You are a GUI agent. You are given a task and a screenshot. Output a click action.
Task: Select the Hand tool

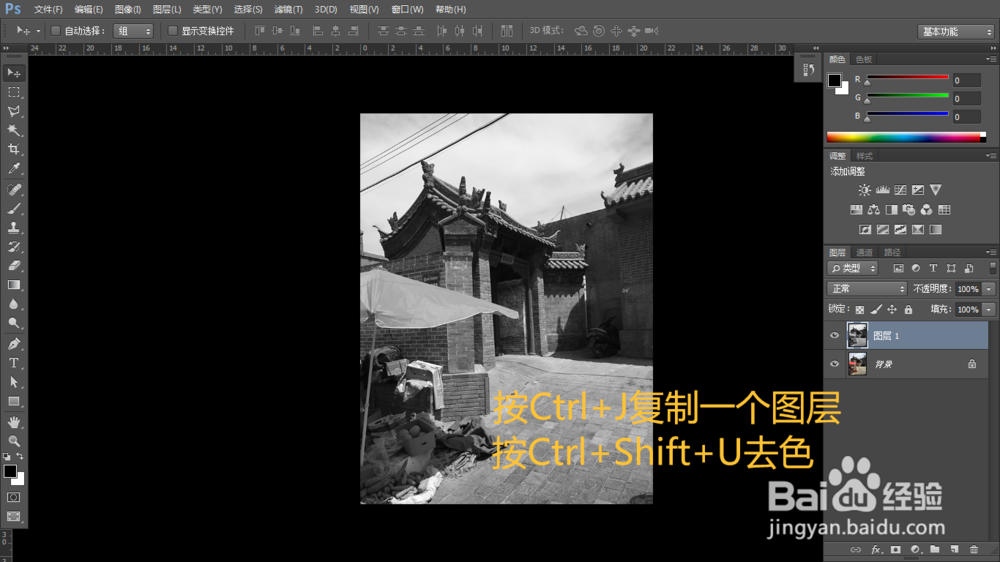(13, 422)
